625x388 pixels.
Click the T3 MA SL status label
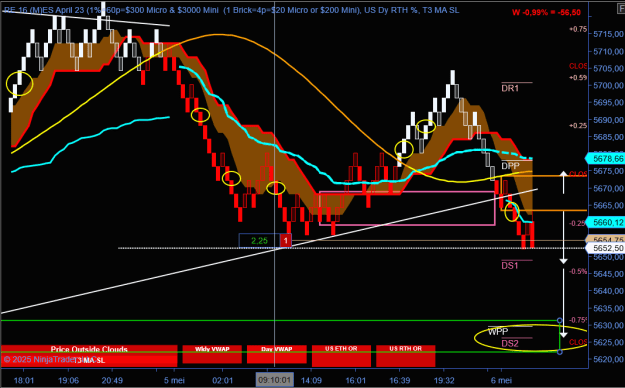[89, 360]
